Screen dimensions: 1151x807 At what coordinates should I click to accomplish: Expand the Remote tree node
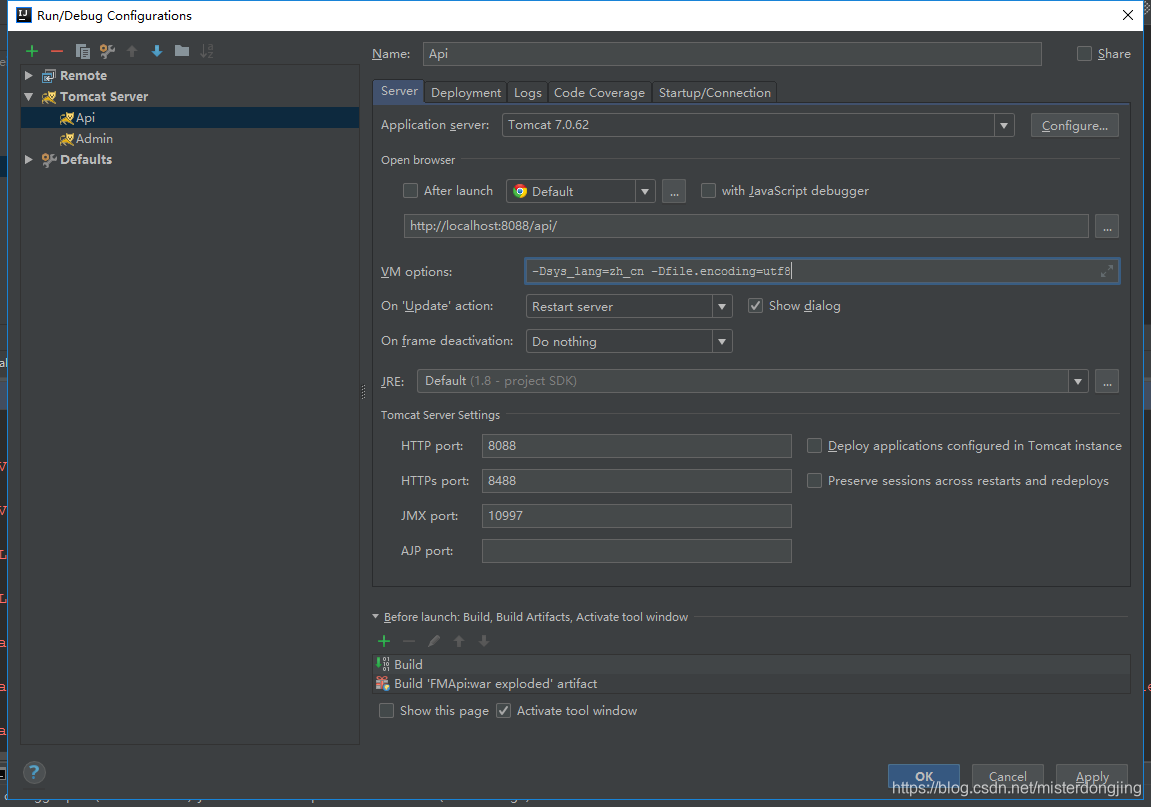point(29,76)
